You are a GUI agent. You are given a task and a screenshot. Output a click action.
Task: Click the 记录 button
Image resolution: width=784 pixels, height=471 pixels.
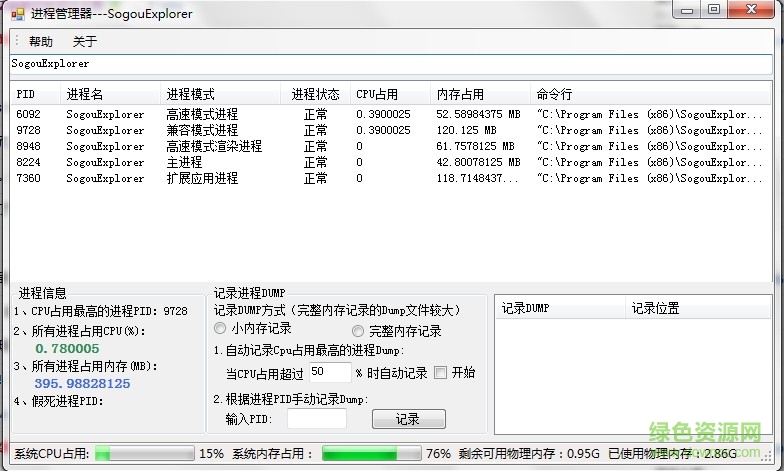click(x=408, y=419)
